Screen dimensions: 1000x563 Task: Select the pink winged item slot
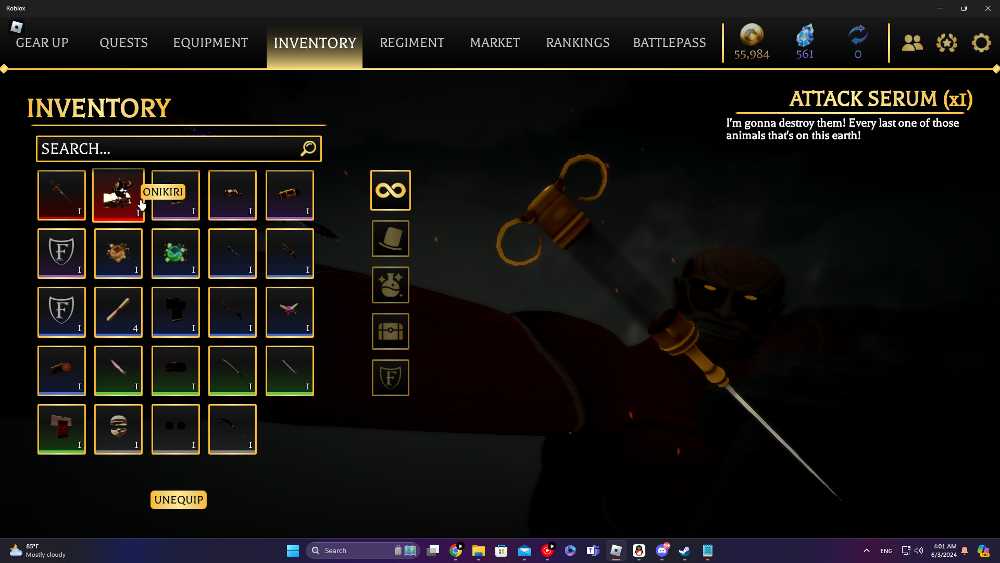[290, 312]
